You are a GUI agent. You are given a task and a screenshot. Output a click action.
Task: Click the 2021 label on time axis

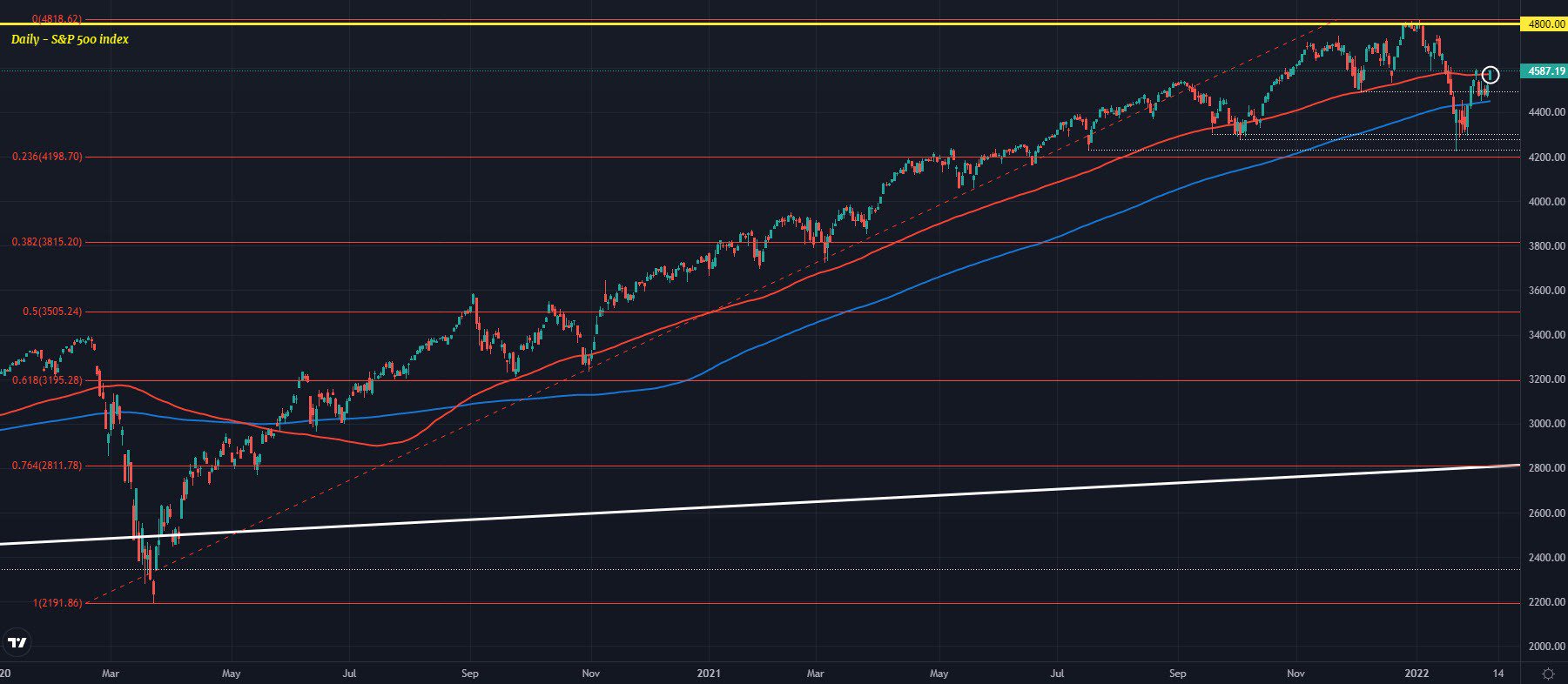point(710,674)
